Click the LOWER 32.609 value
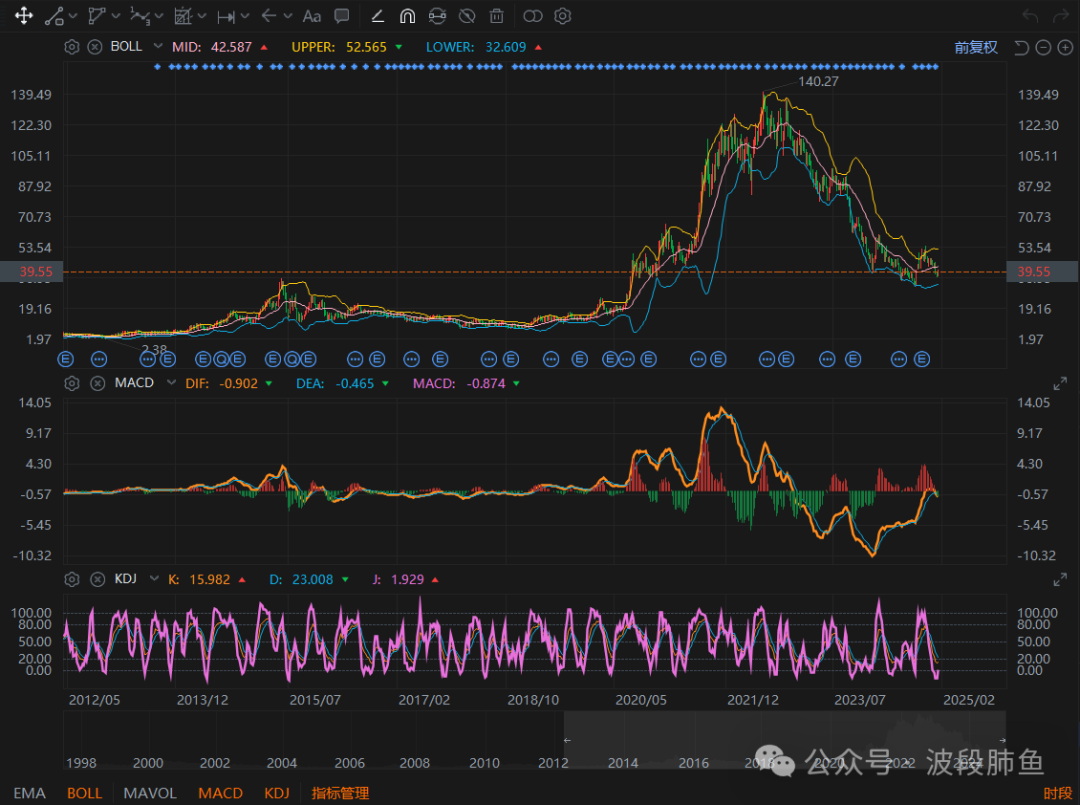Viewport: 1080px width, 805px height. [506, 47]
